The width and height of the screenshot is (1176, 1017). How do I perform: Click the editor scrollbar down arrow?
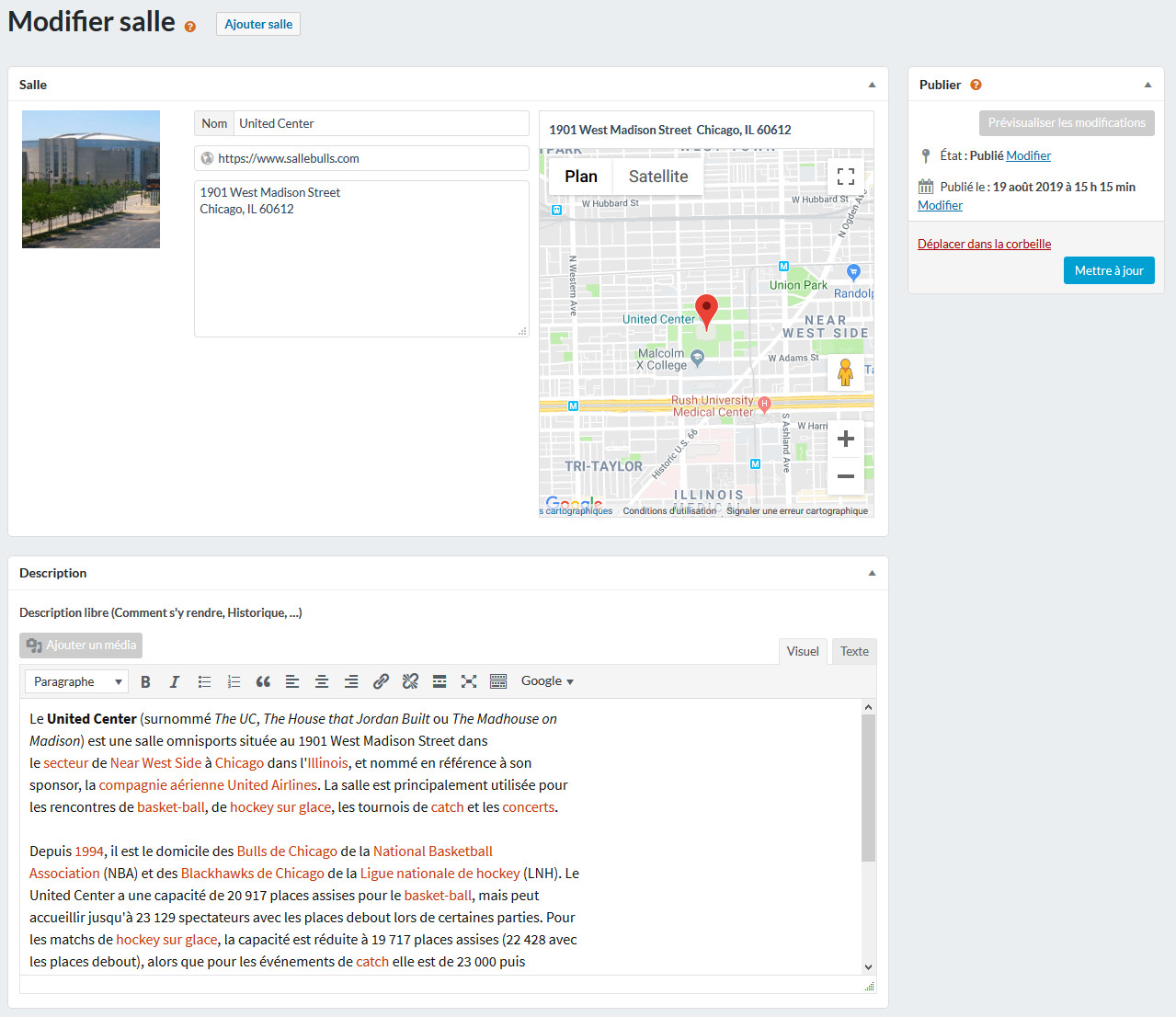pos(868,966)
